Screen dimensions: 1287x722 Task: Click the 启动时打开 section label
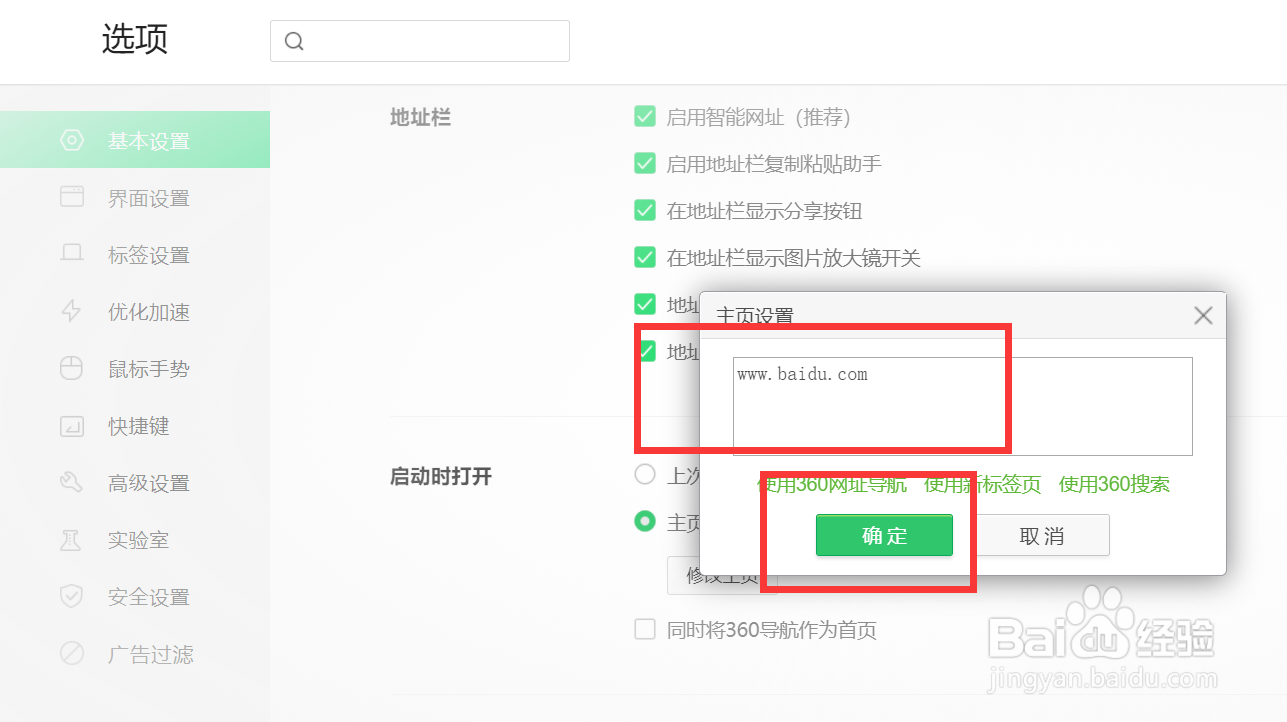point(441,476)
